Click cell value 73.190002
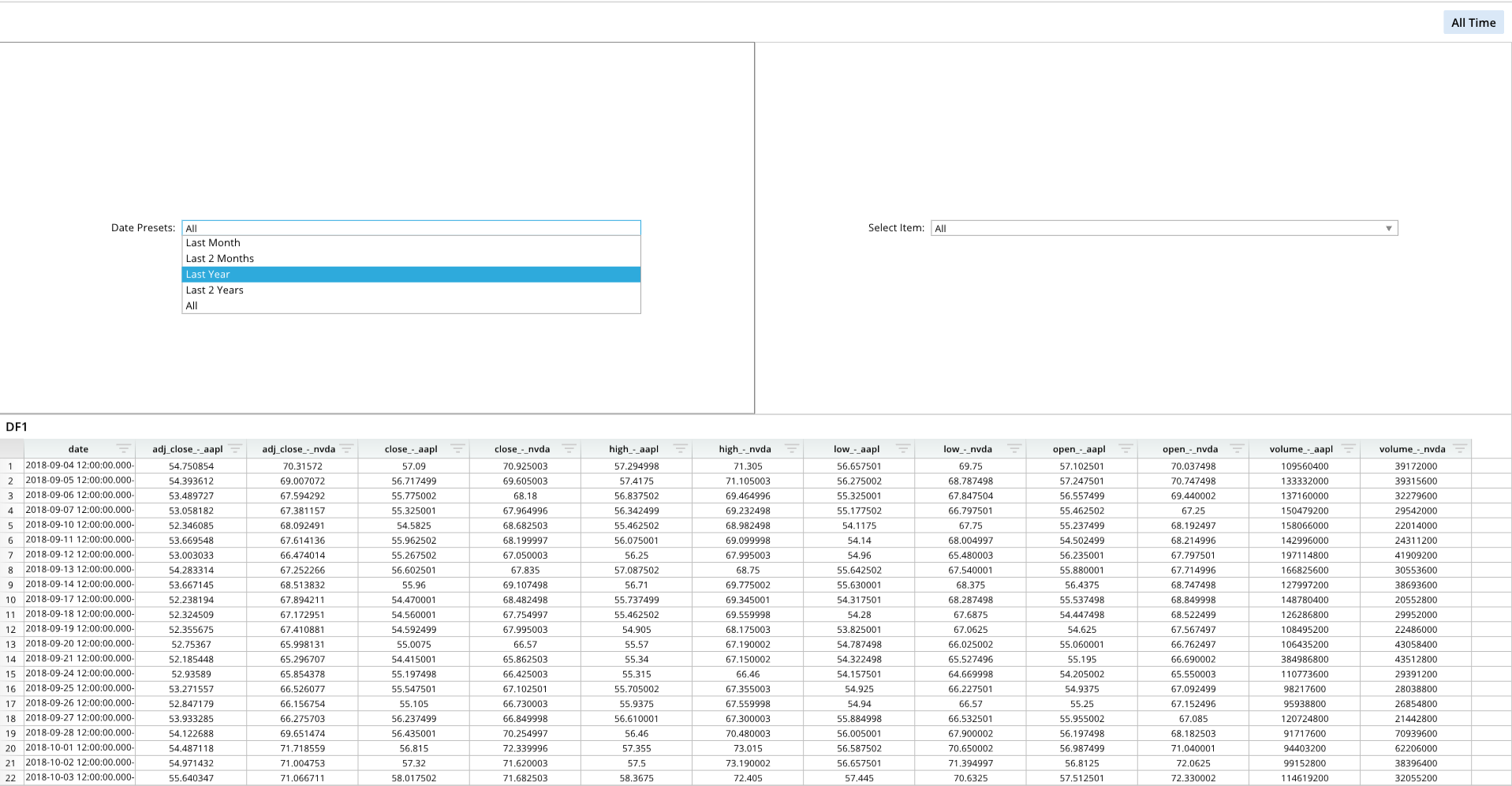Image resolution: width=1512 pixels, height=786 pixels. click(748, 763)
